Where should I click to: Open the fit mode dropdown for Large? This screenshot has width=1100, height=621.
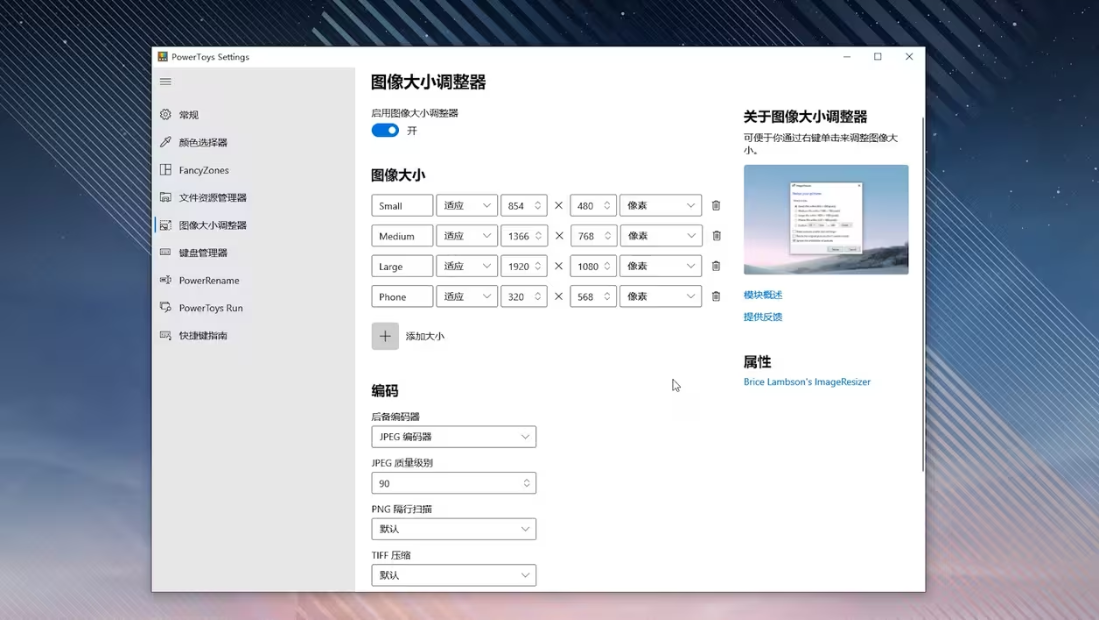[467, 266]
